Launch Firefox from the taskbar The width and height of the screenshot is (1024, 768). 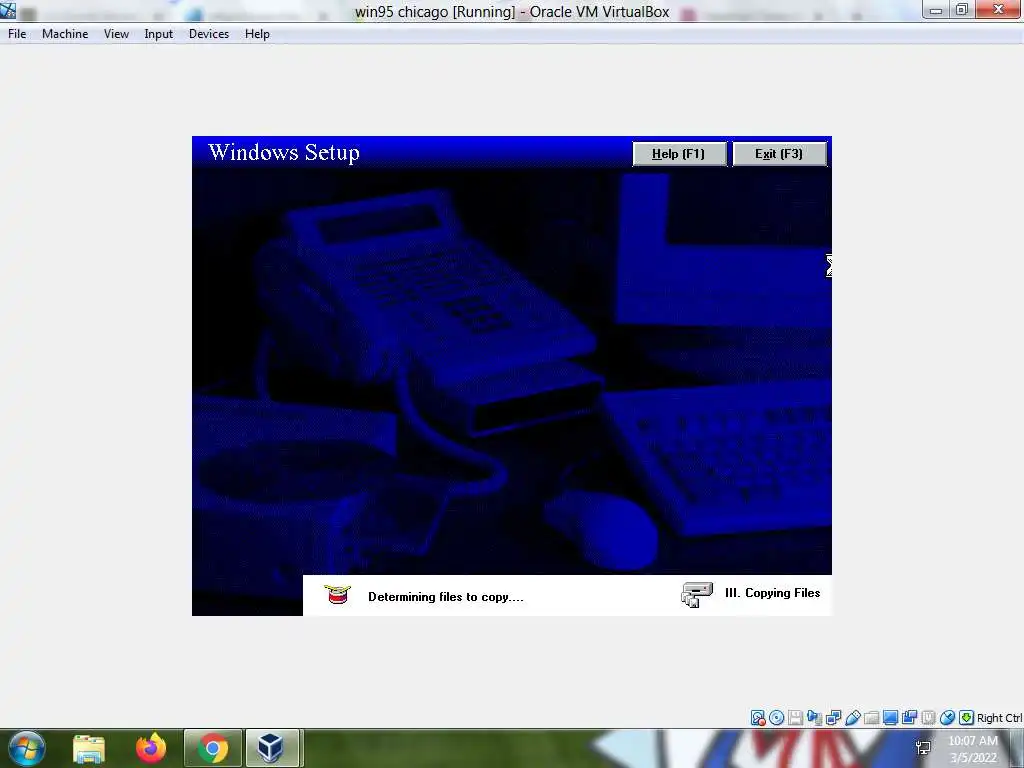tap(151, 748)
